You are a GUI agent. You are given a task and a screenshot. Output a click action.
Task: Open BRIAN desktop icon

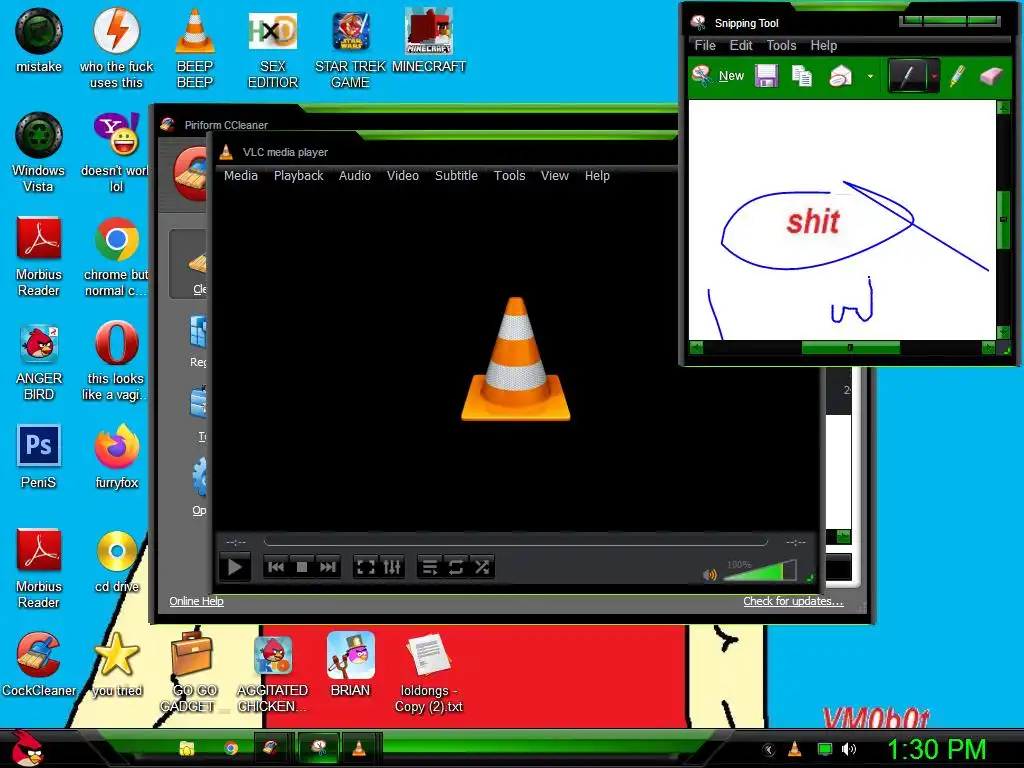(350, 664)
